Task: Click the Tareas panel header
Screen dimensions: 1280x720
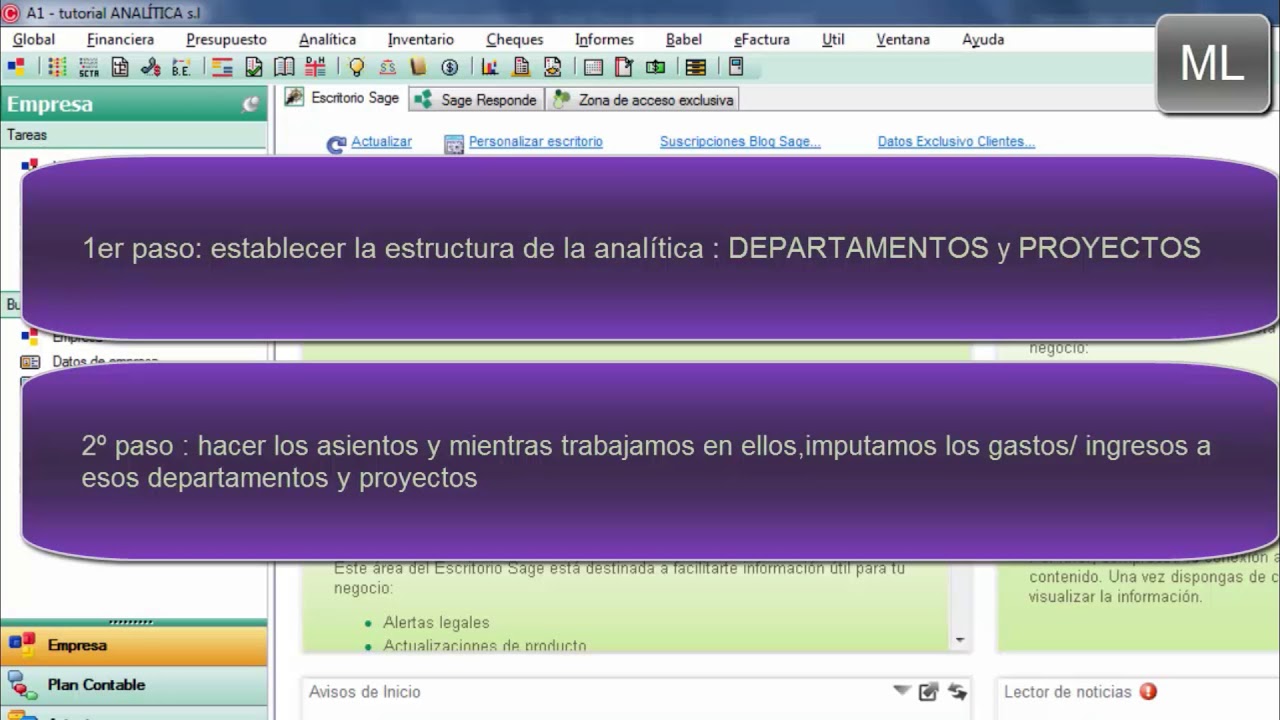Action: tap(133, 135)
